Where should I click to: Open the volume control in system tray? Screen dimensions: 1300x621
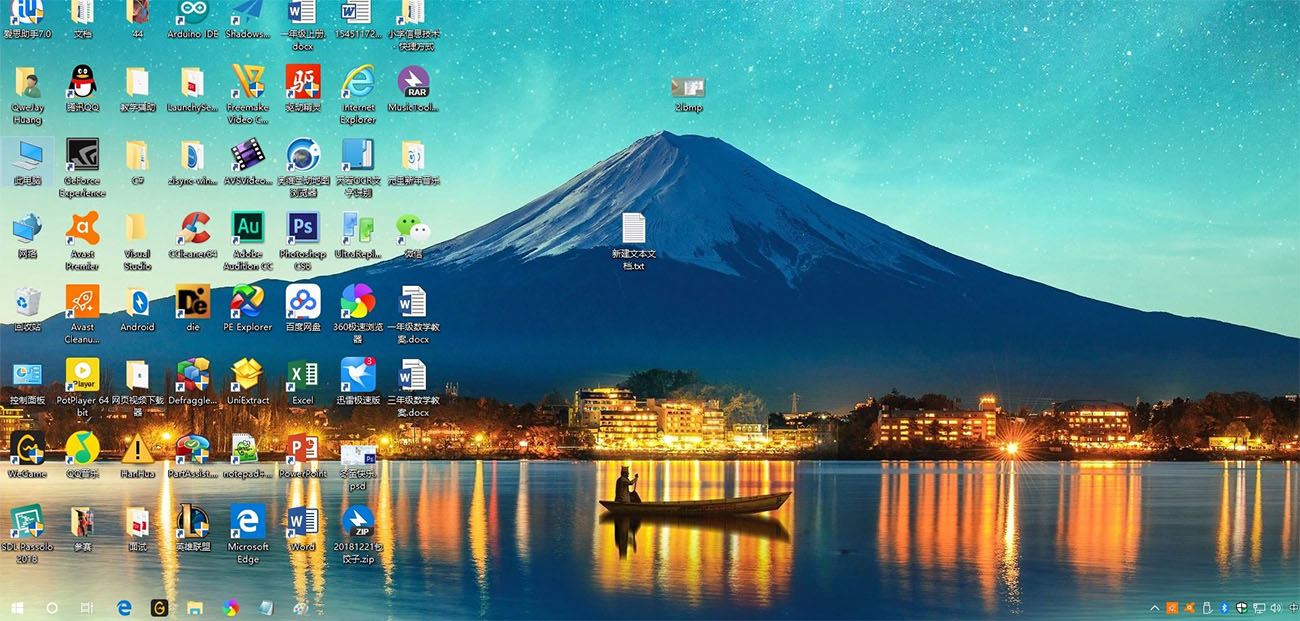coord(1275,607)
